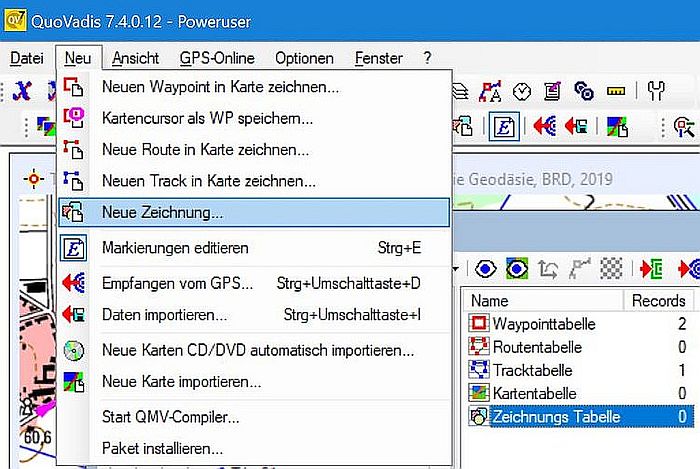
Task: Click the red arrow green table icon
Action: click(x=651, y=269)
